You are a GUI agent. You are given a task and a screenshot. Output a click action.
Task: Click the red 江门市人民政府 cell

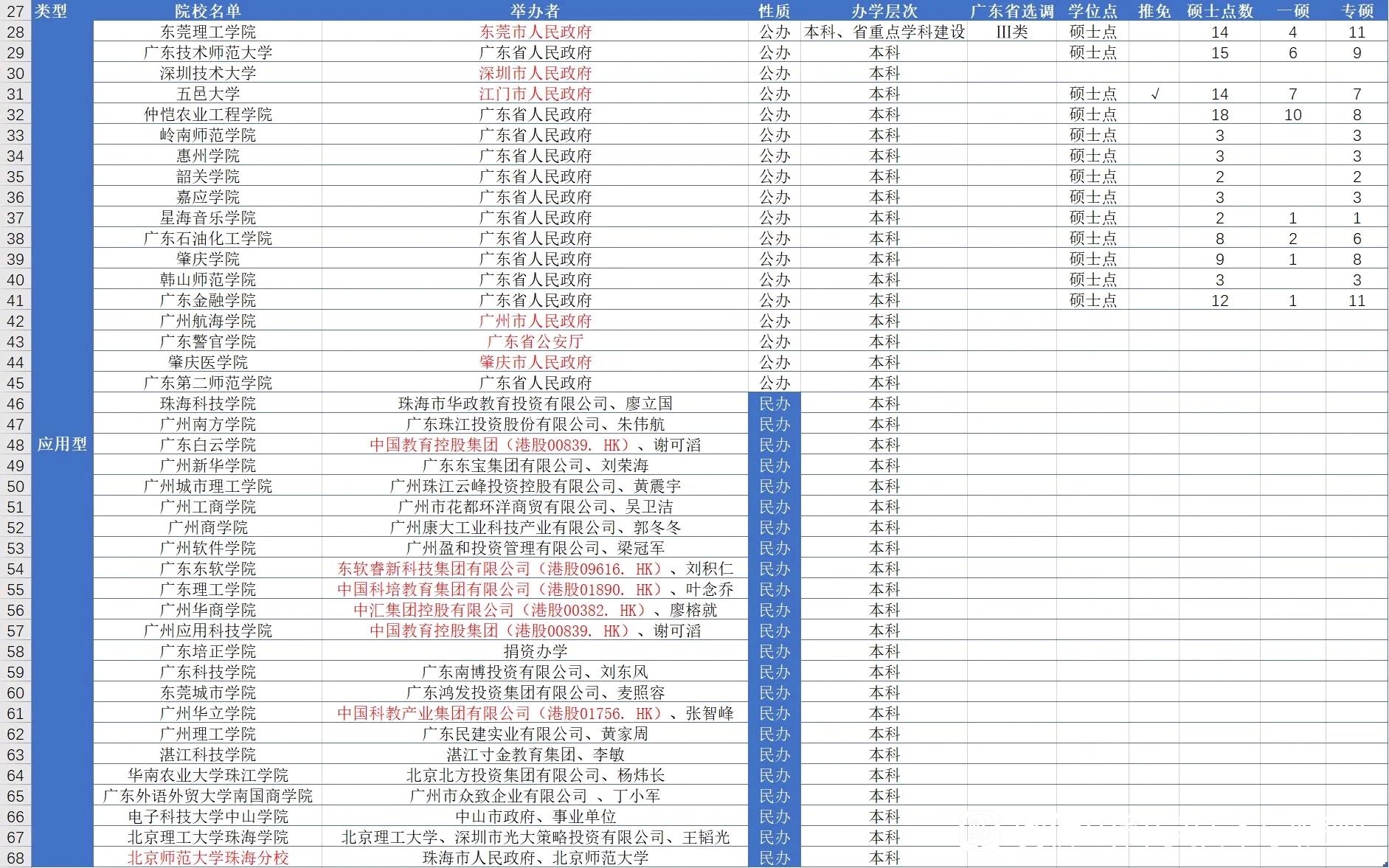(535, 94)
